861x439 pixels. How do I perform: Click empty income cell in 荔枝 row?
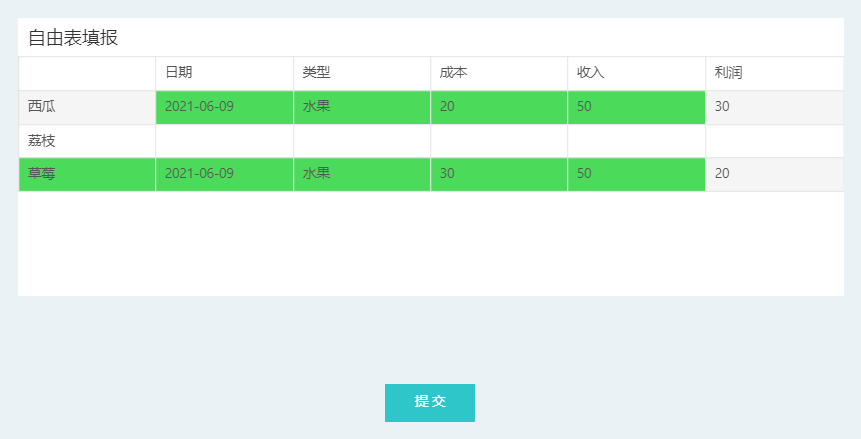pos(636,141)
